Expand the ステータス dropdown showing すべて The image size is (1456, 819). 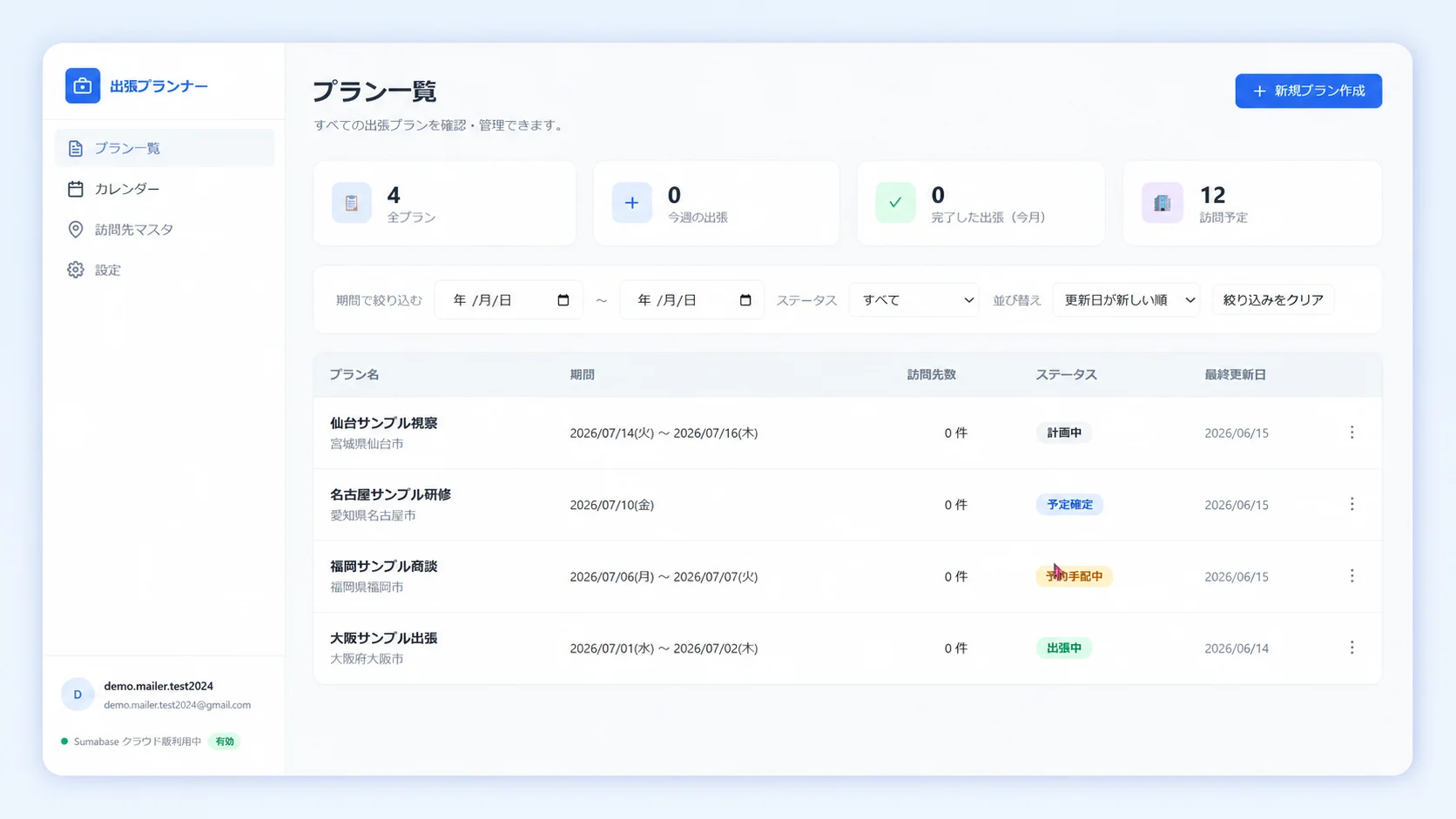(914, 300)
